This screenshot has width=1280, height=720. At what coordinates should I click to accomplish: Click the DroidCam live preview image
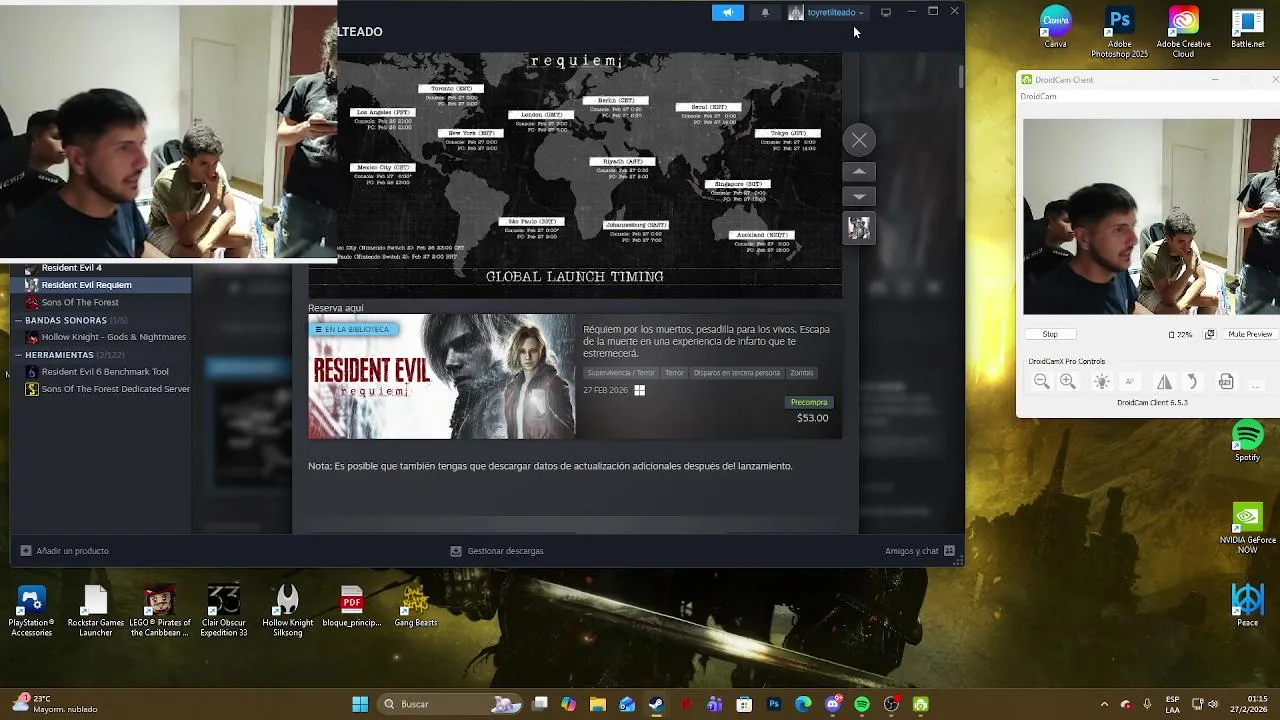coord(1151,217)
